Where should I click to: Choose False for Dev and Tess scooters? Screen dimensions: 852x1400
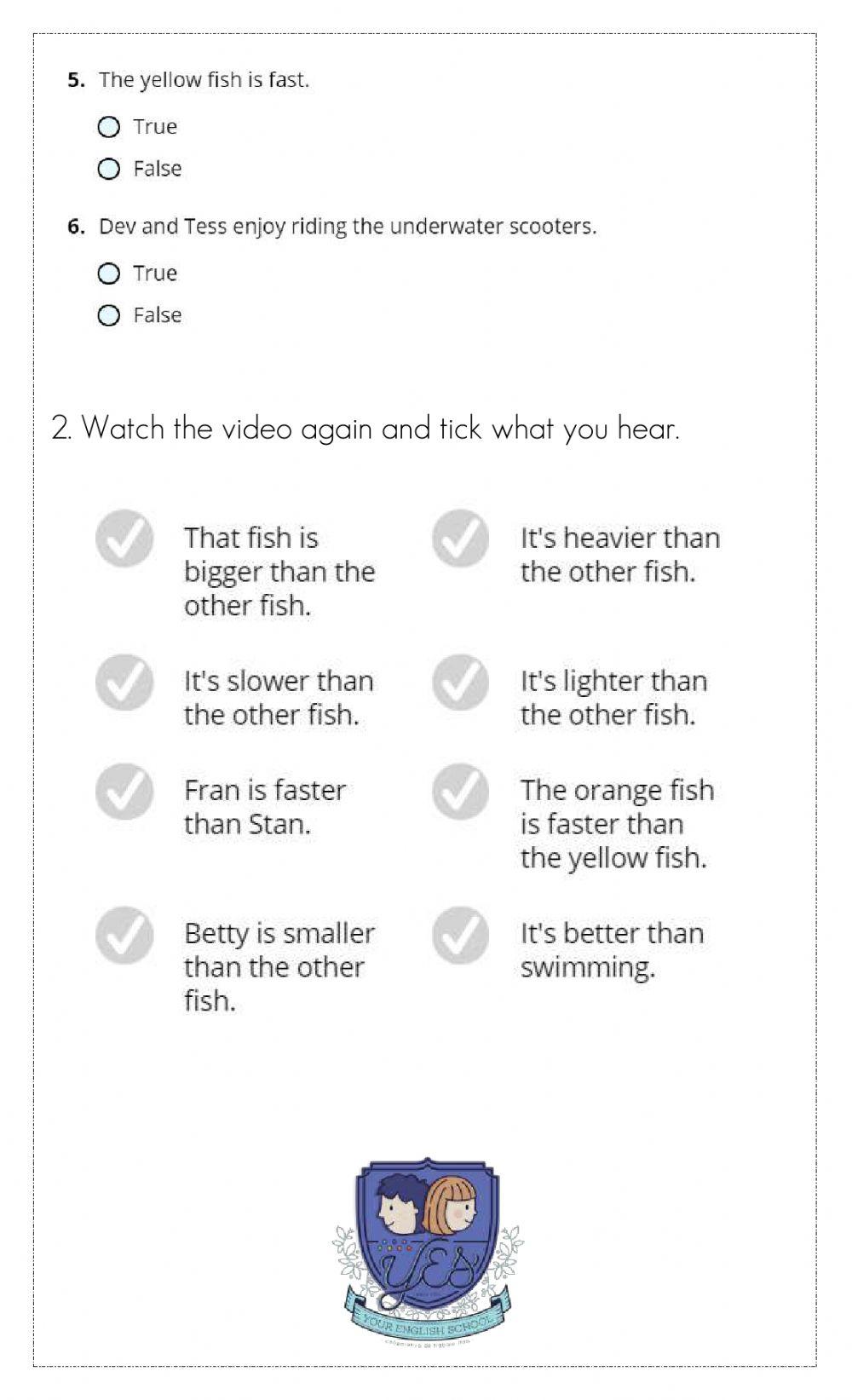point(109,316)
